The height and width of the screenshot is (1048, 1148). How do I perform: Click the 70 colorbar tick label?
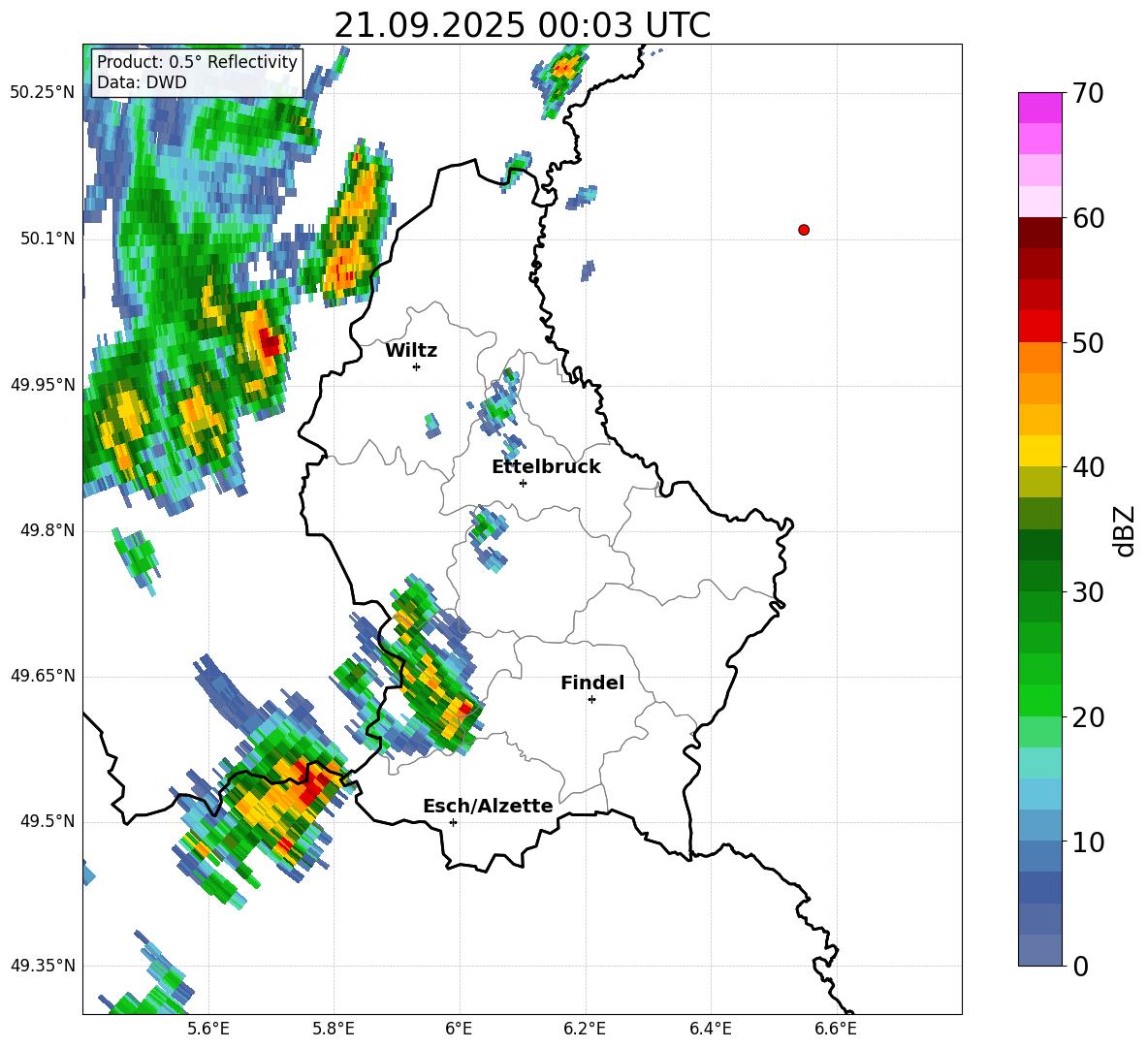pyautogui.click(x=1088, y=94)
